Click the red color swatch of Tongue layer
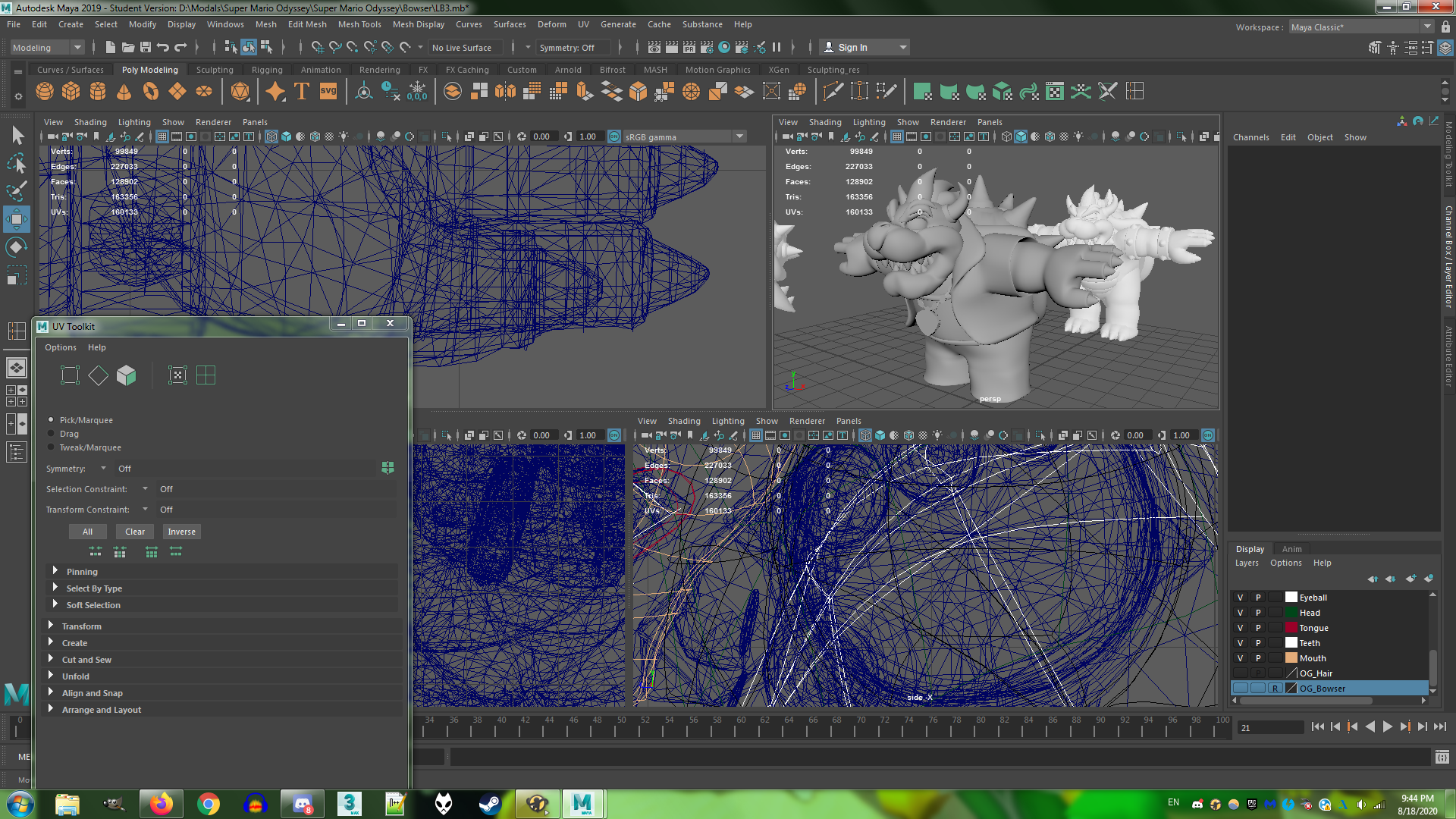 [x=1291, y=628]
